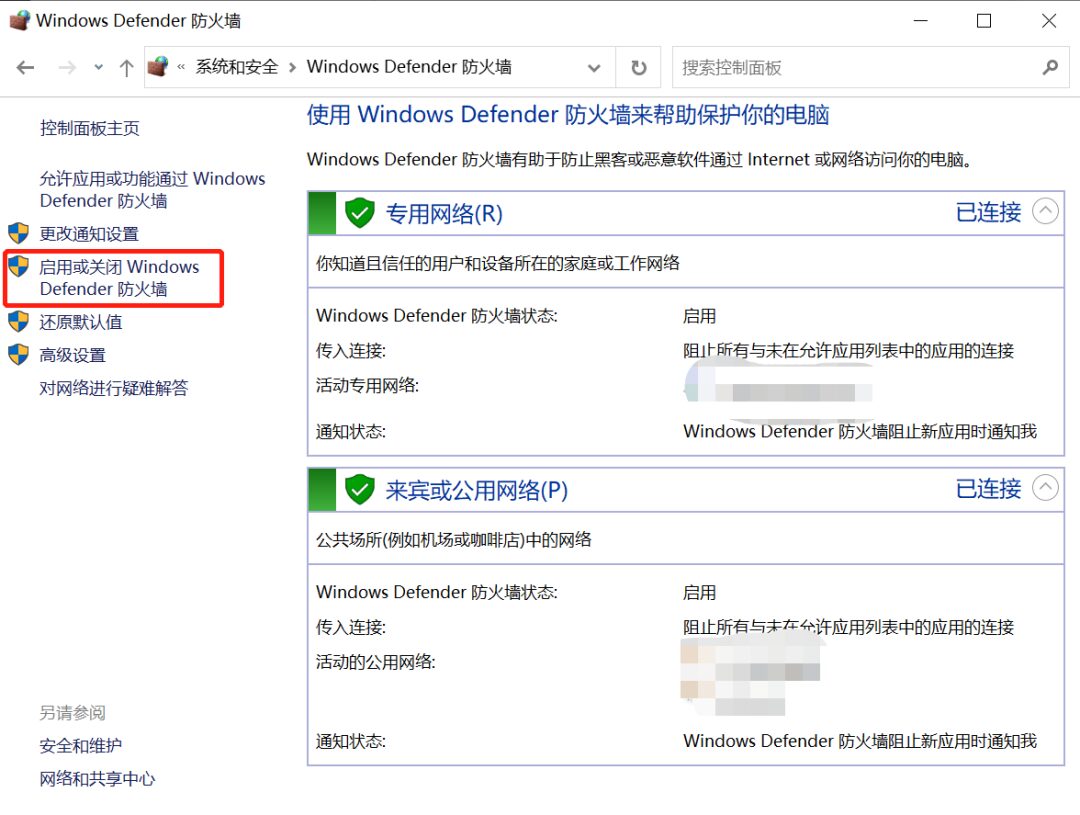Open 启用或关闭 Windows Defender 防火墙

(119, 278)
